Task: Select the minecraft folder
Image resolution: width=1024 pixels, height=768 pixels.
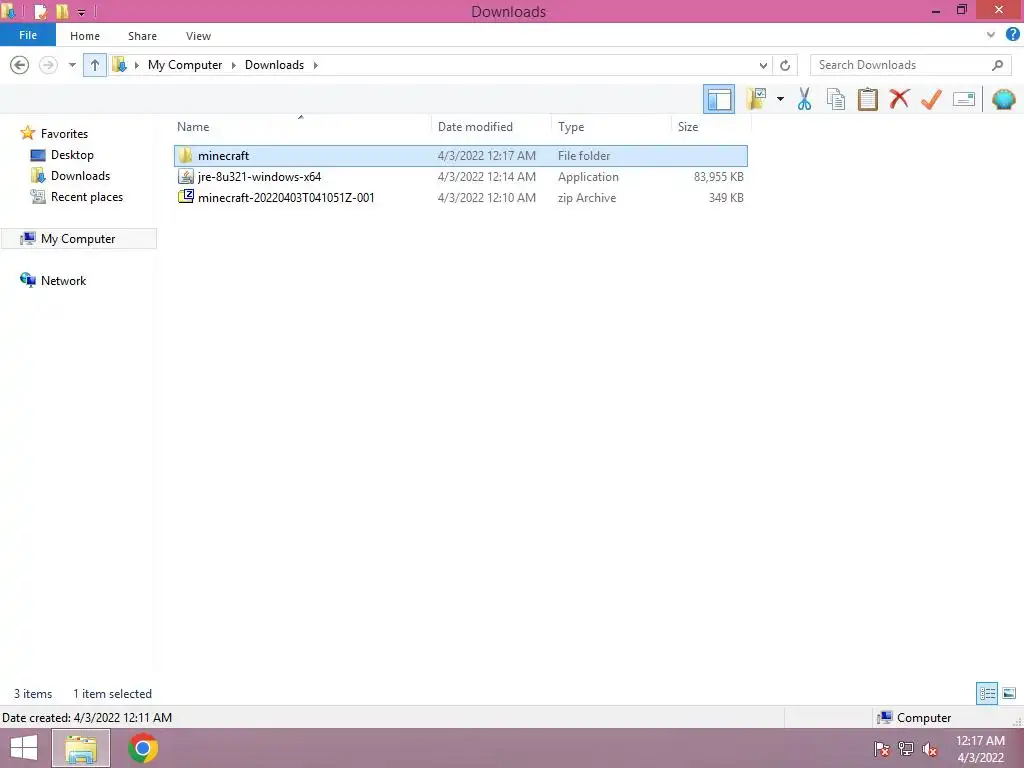Action: (x=460, y=155)
